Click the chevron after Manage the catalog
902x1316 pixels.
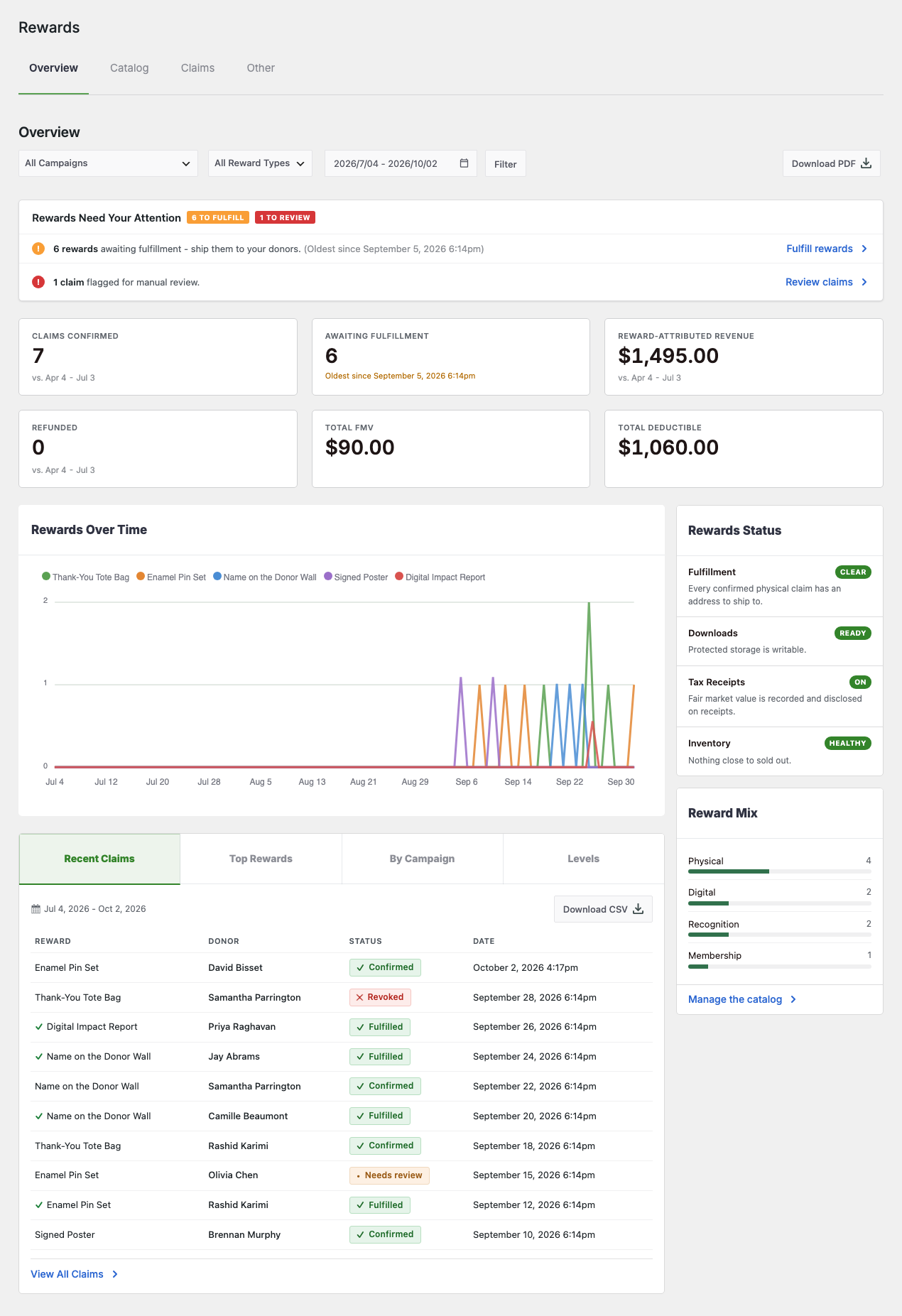pos(793,999)
